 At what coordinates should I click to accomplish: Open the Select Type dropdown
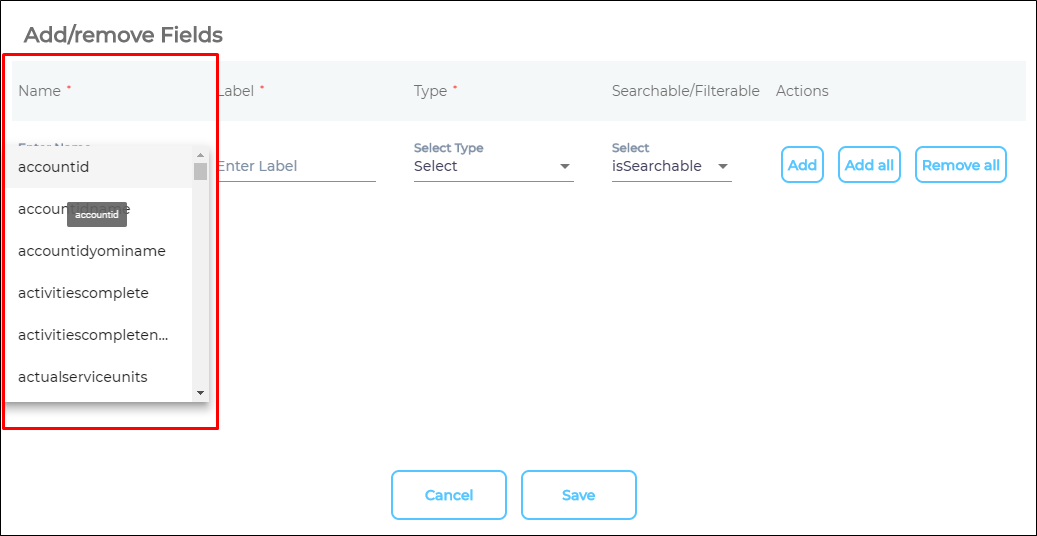click(493, 166)
